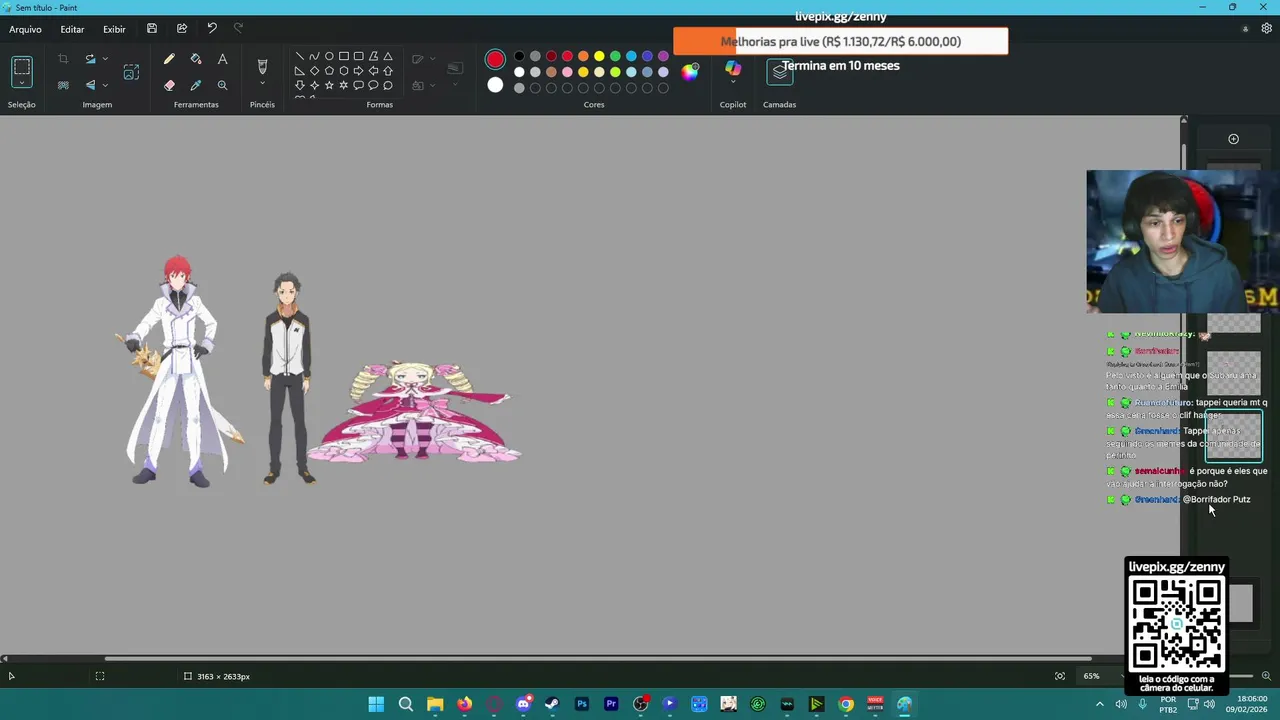Choose the rectangular Selection tool

tap(22, 69)
